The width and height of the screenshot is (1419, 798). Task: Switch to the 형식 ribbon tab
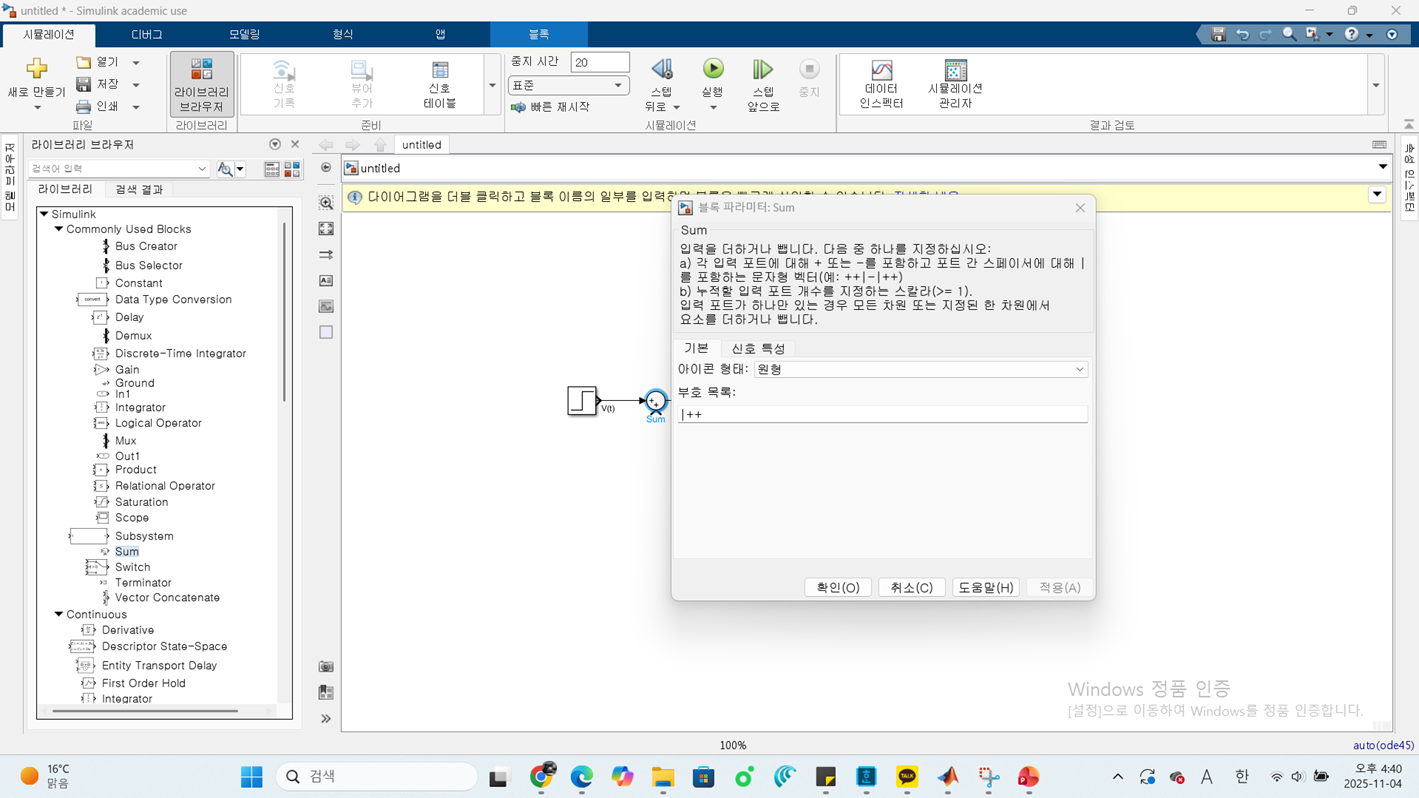point(343,34)
